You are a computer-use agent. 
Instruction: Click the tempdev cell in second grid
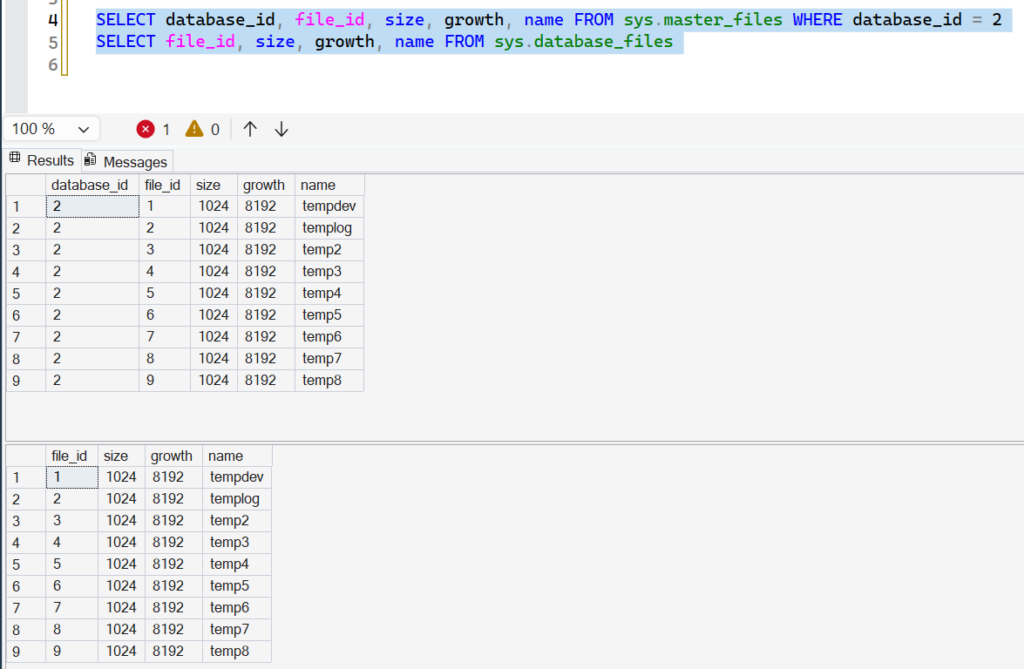tap(236, 477)
